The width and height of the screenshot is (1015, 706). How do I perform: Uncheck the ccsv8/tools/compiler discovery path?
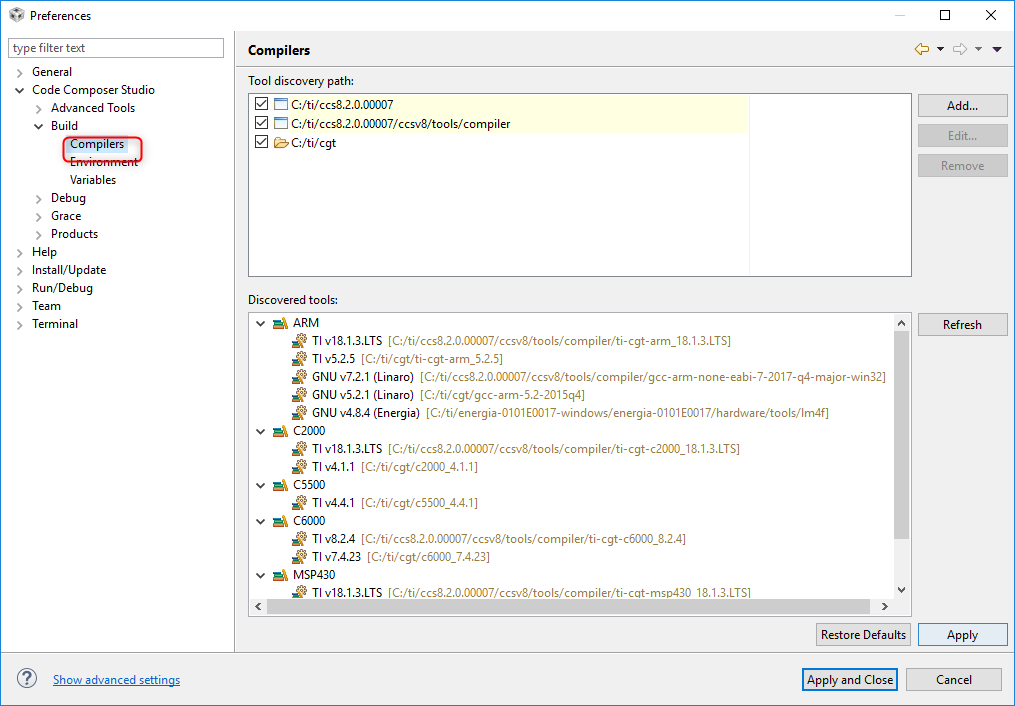pos(262,123)
